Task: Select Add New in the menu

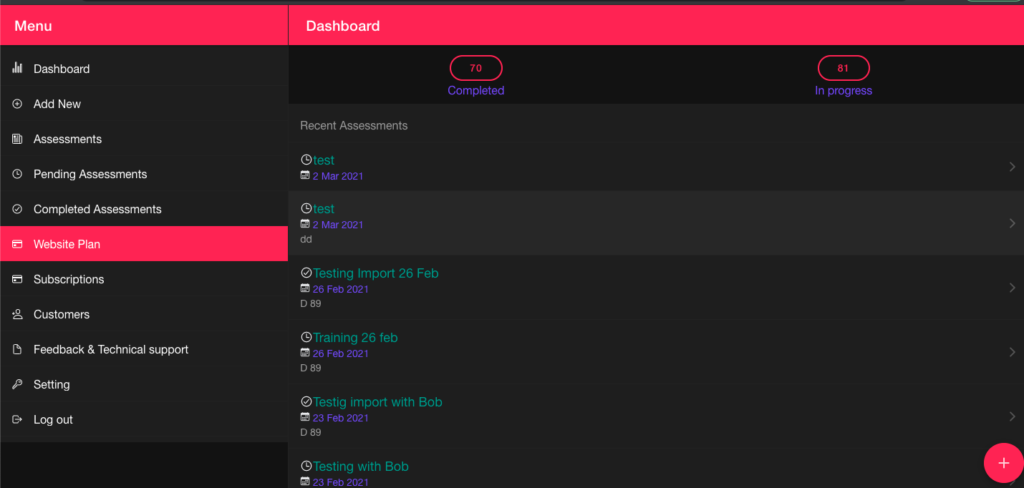Action: tap(144, 104)
